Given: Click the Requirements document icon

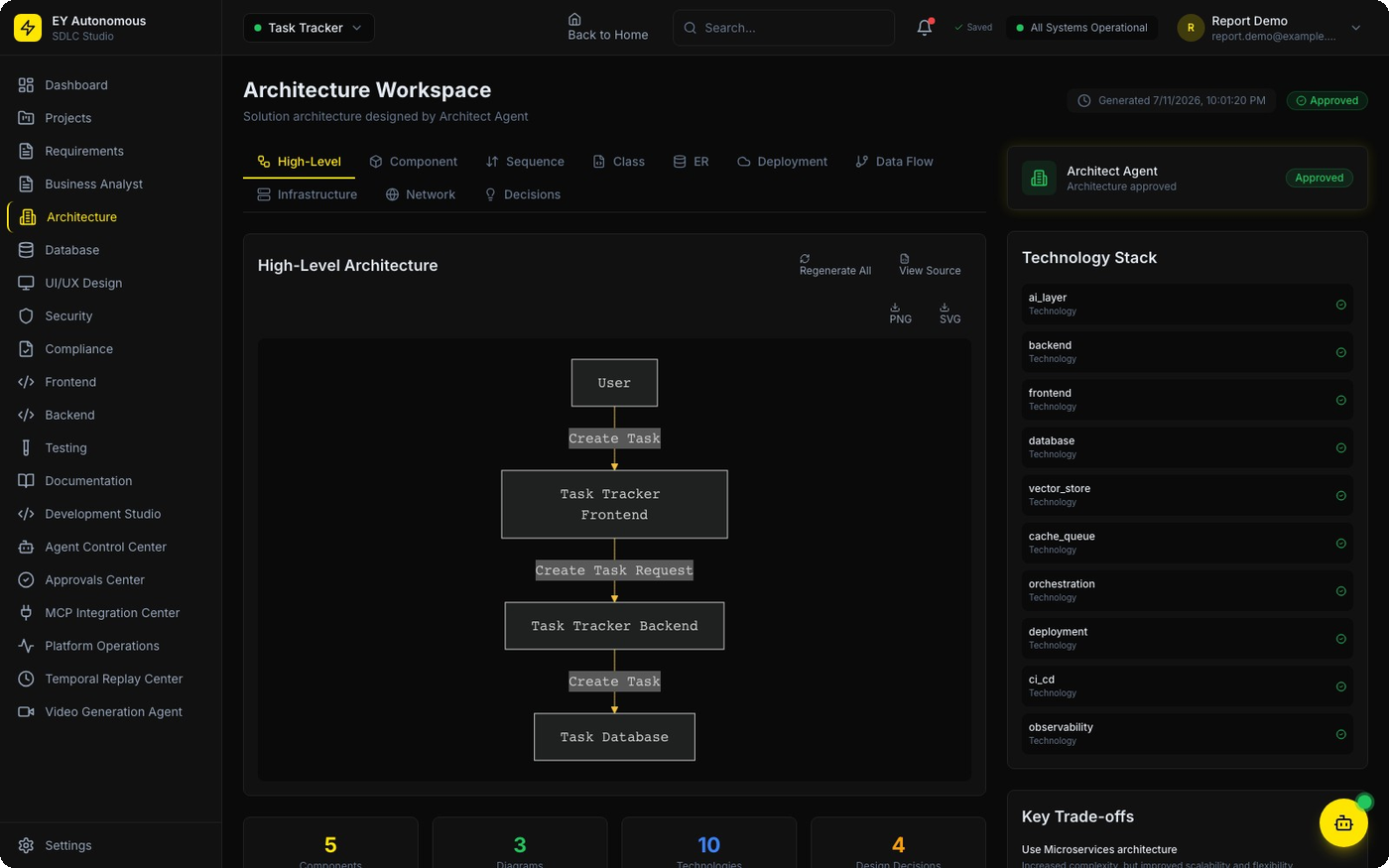Looking at the screenshot, I should pos(26,151).
